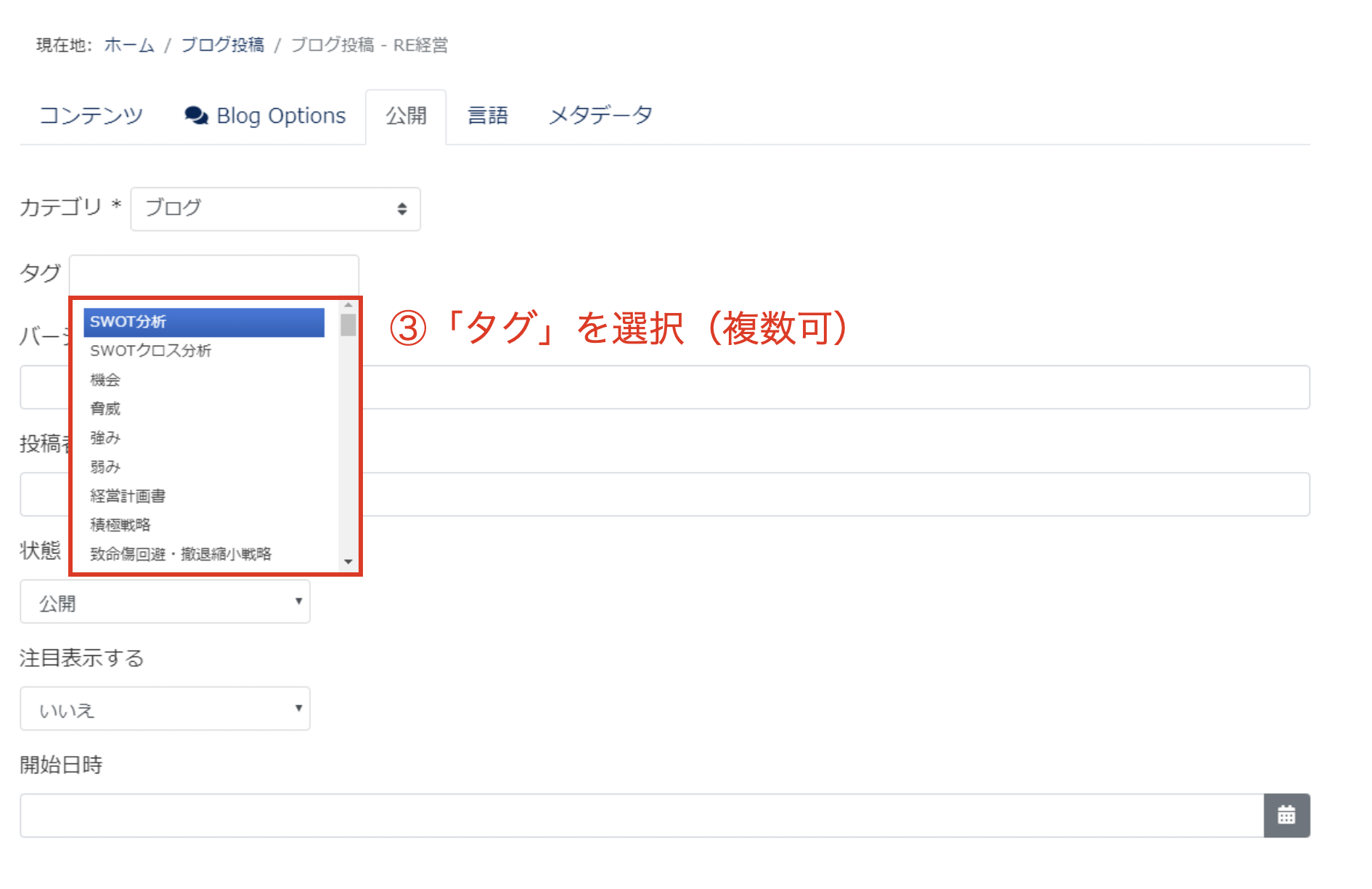The image size is (1372, 889).
Task: Choose SWOTクロス分析 from tag list
Action: coord(151,351)
